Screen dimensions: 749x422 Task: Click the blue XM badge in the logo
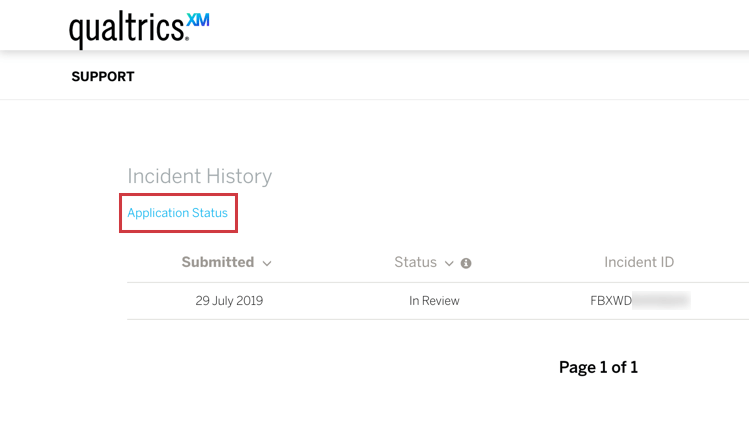click(x=198, y=22)
